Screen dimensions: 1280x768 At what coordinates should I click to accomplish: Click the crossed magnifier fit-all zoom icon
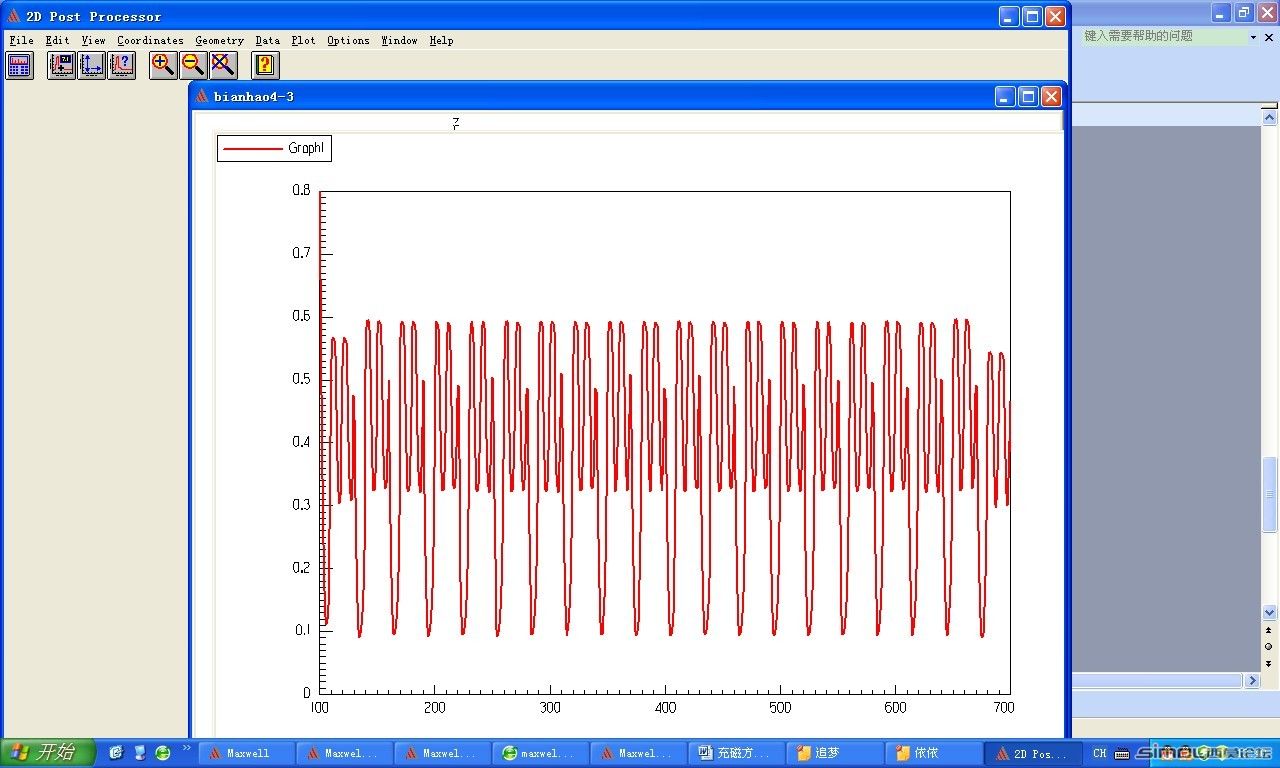pyautogui.click(x=224, y=66)
